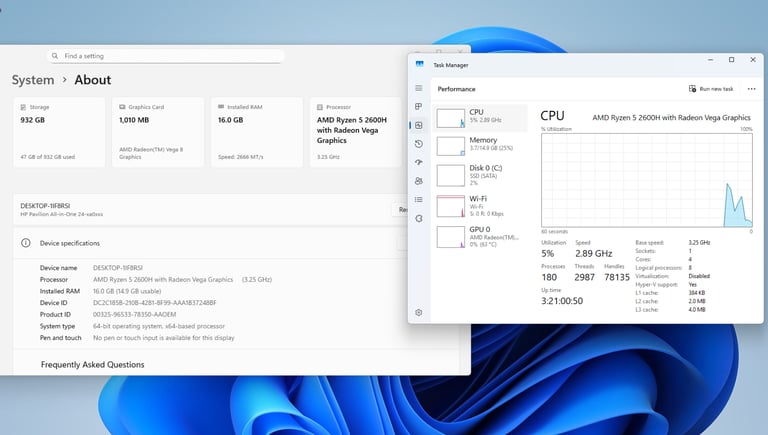Click the L3 cache 4.0 MB value

697,310
